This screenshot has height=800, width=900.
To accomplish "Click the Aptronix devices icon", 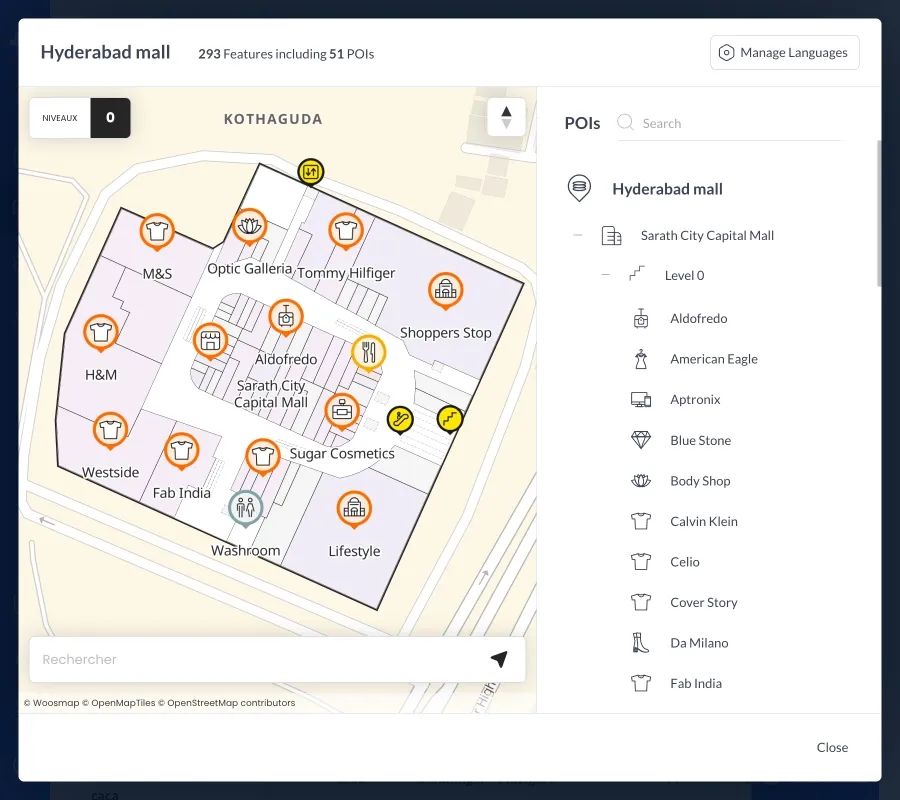I will coord(641,399).
